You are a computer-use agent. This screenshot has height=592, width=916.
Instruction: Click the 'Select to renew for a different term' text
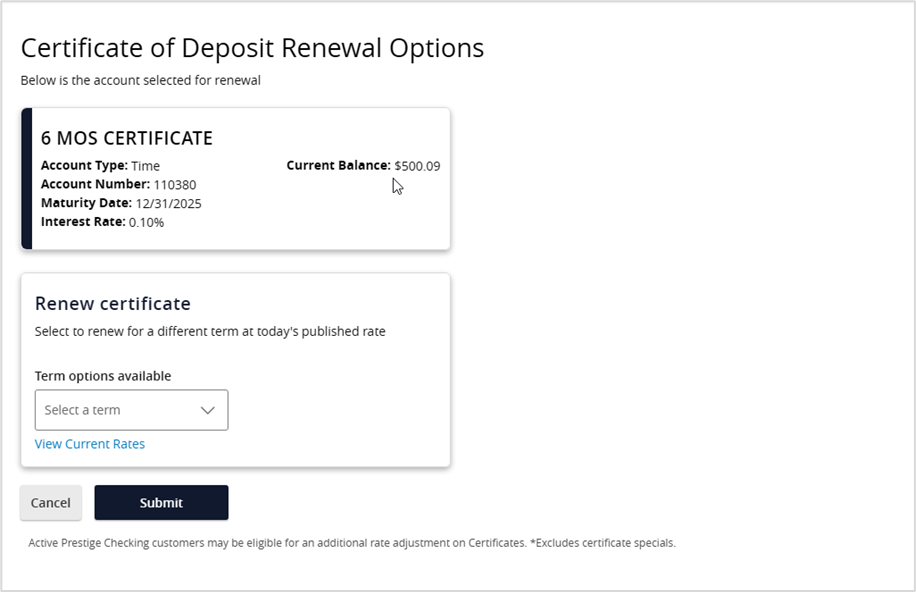click(x=210, y=331)
